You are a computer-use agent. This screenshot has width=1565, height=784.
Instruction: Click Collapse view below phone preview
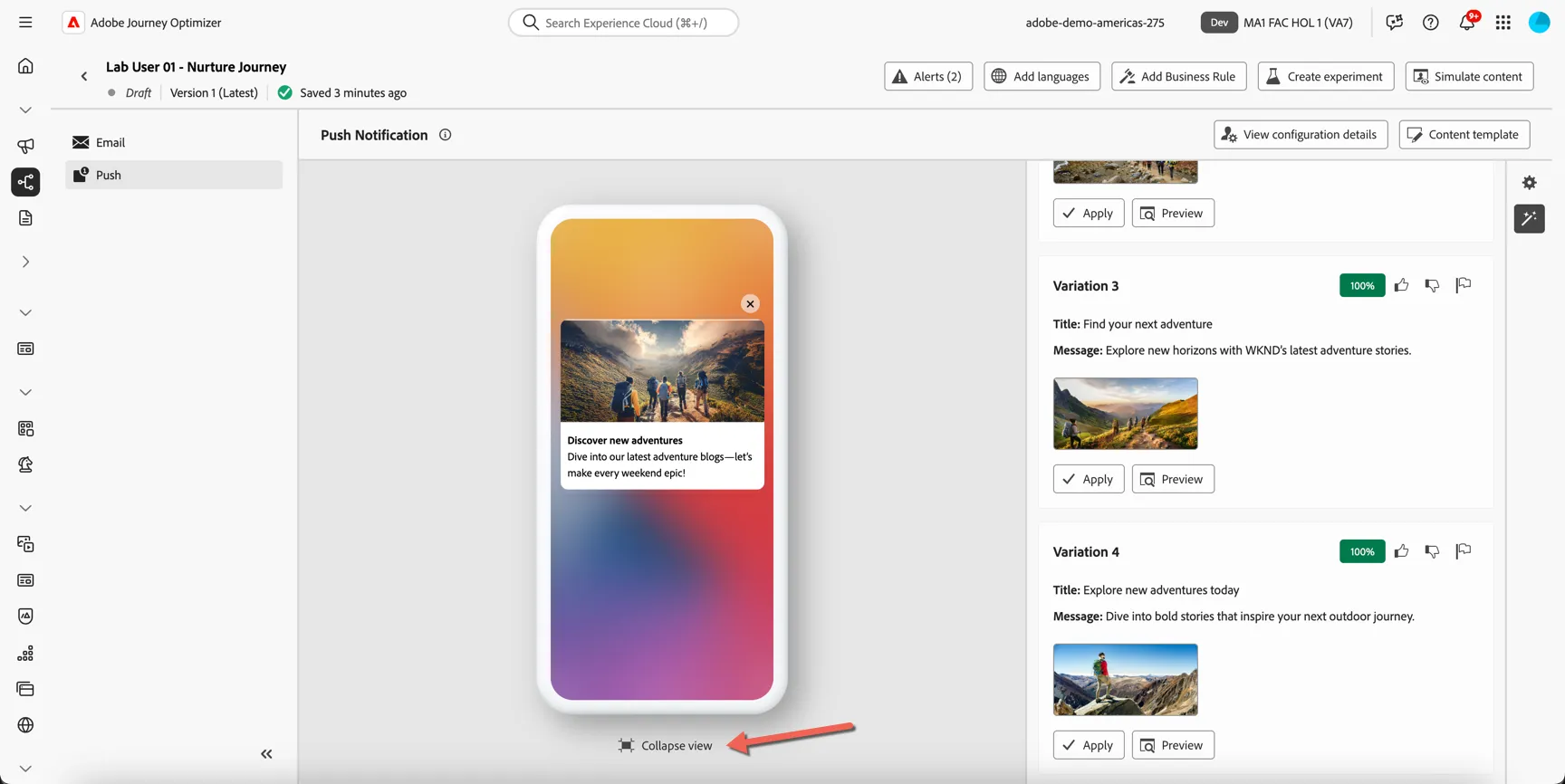click(x=665, y=746)
